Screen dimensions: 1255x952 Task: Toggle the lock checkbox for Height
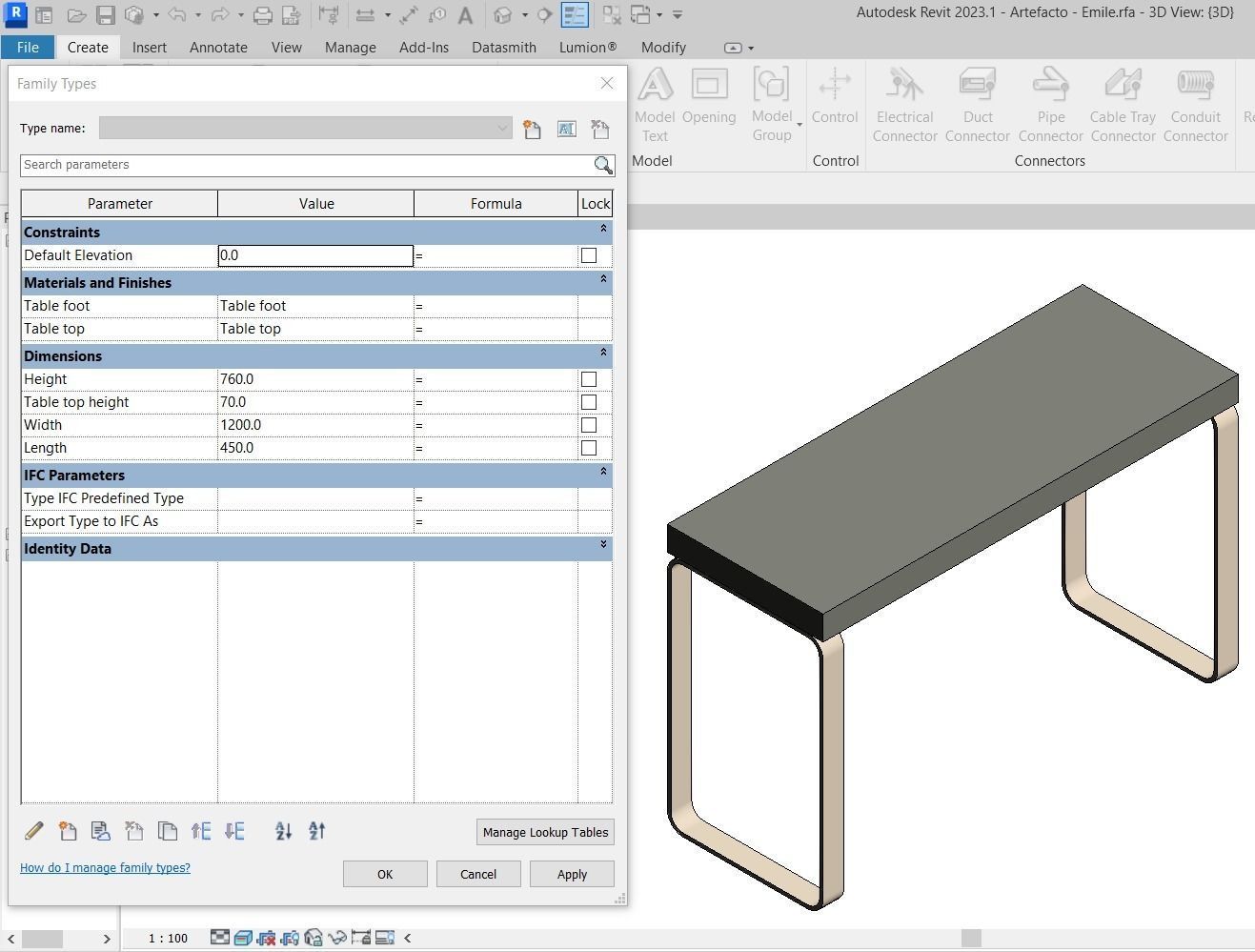pos(589,379)
